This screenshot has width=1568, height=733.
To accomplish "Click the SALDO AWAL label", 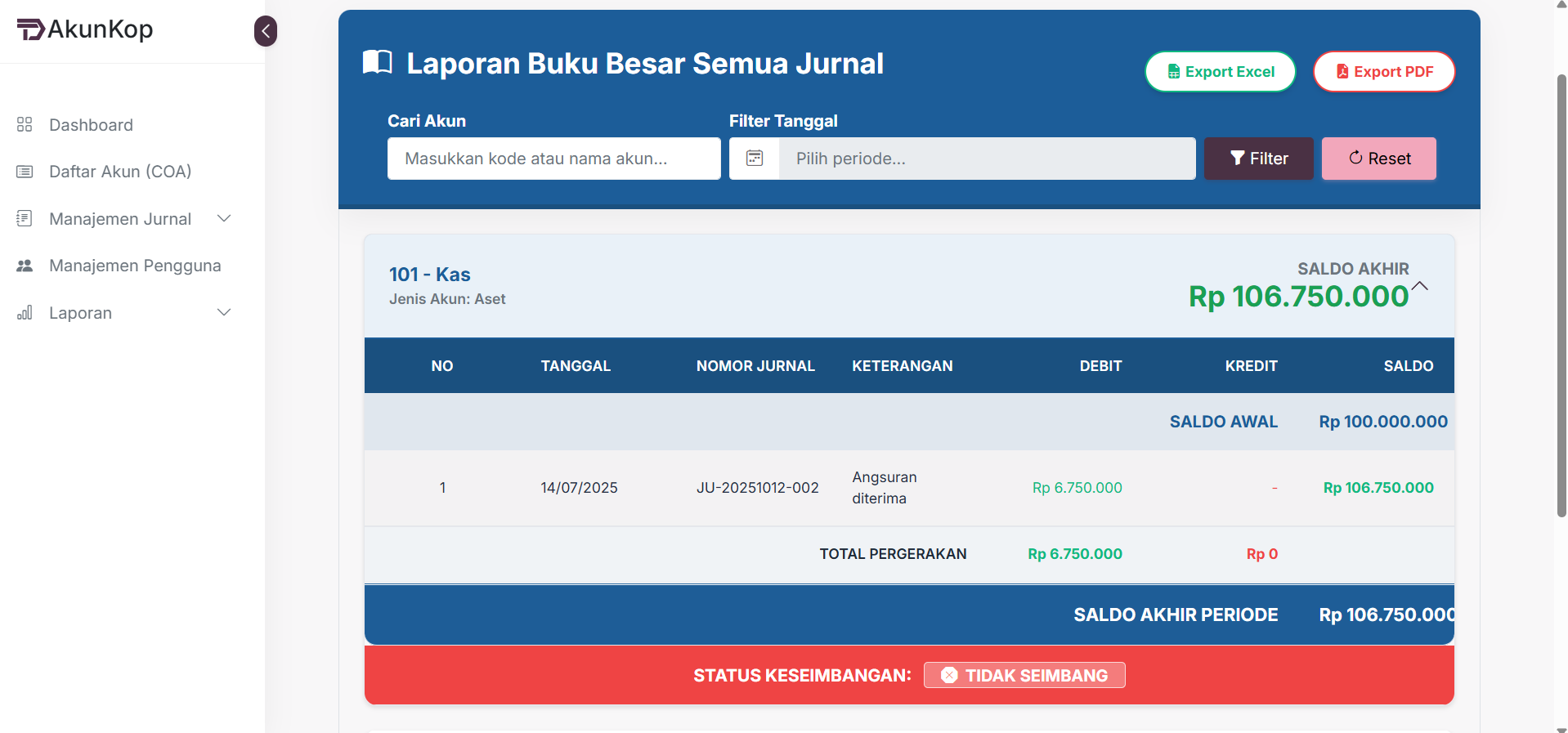I will click(1223, 422).
